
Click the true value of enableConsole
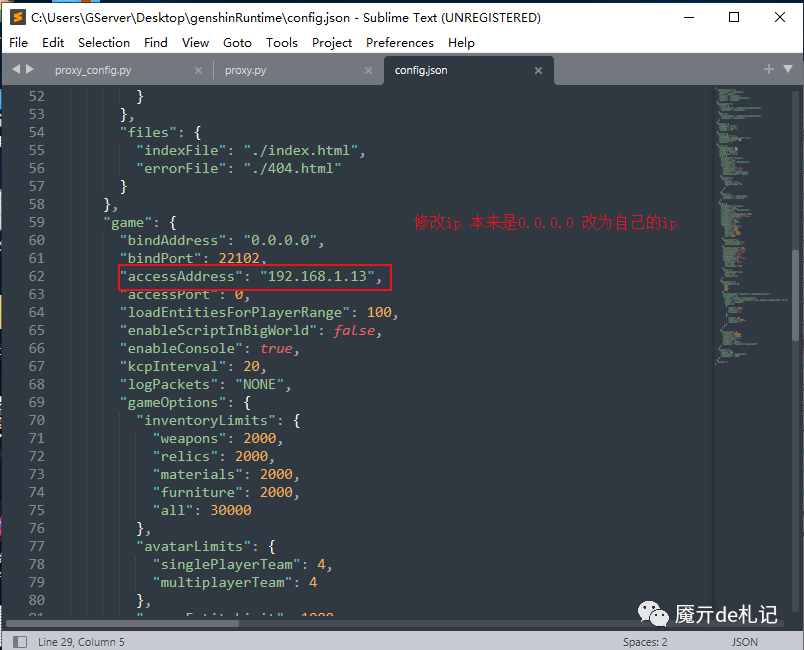pyautogui.click(x=276, y=348)
